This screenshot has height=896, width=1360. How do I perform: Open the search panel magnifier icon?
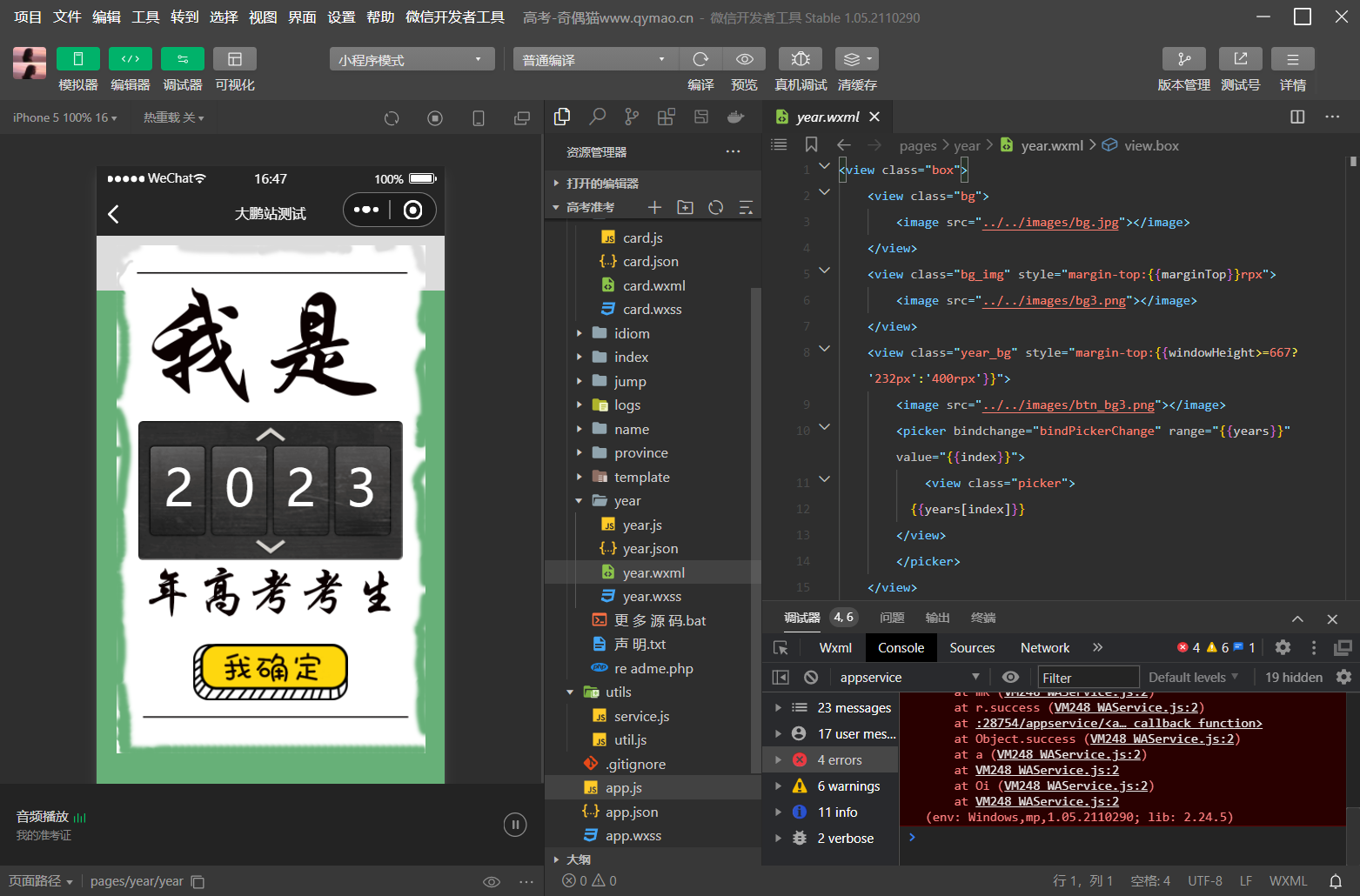coord(597,117)
